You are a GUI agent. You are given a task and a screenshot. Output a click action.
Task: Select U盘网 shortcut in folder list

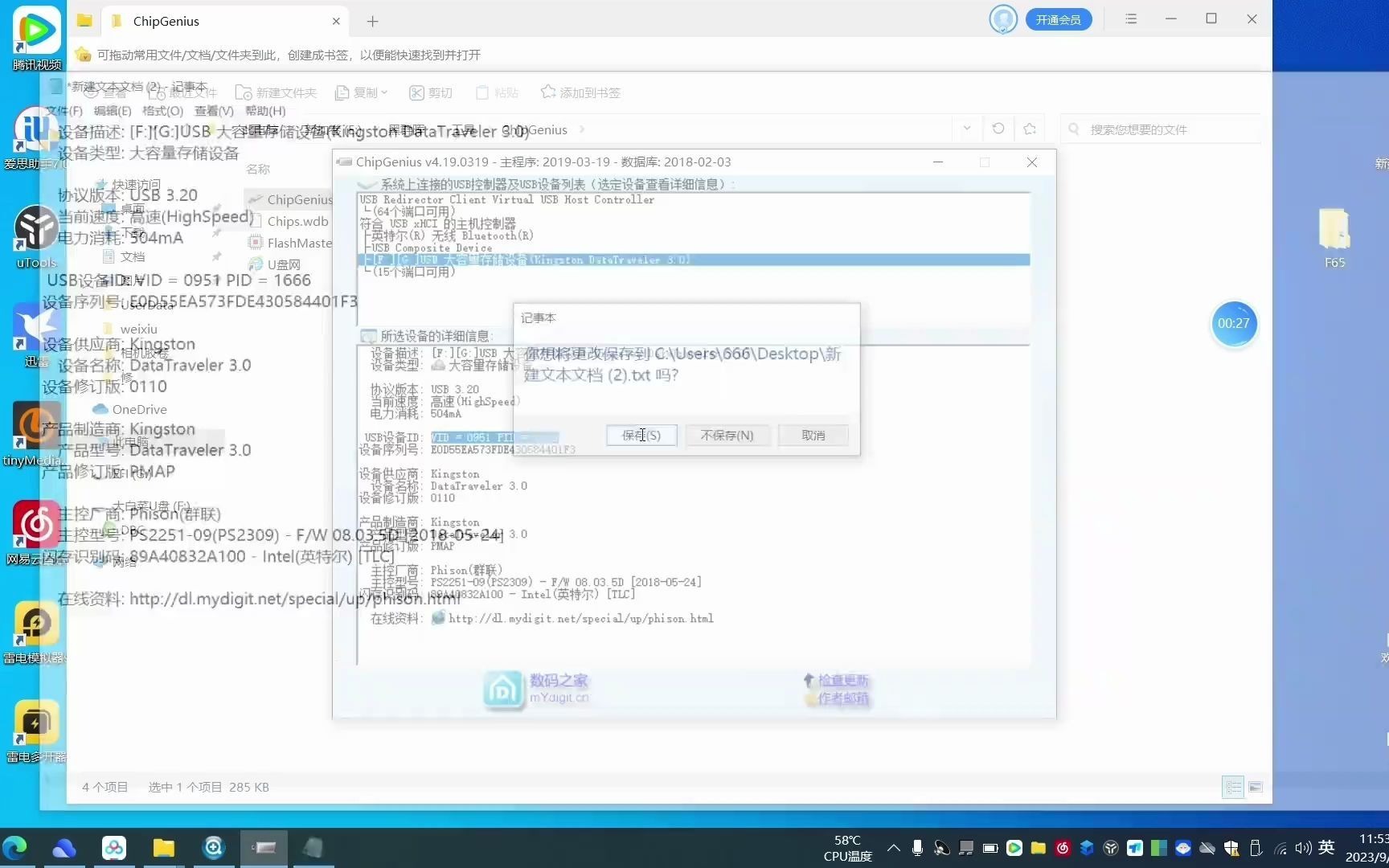[275, 264]
